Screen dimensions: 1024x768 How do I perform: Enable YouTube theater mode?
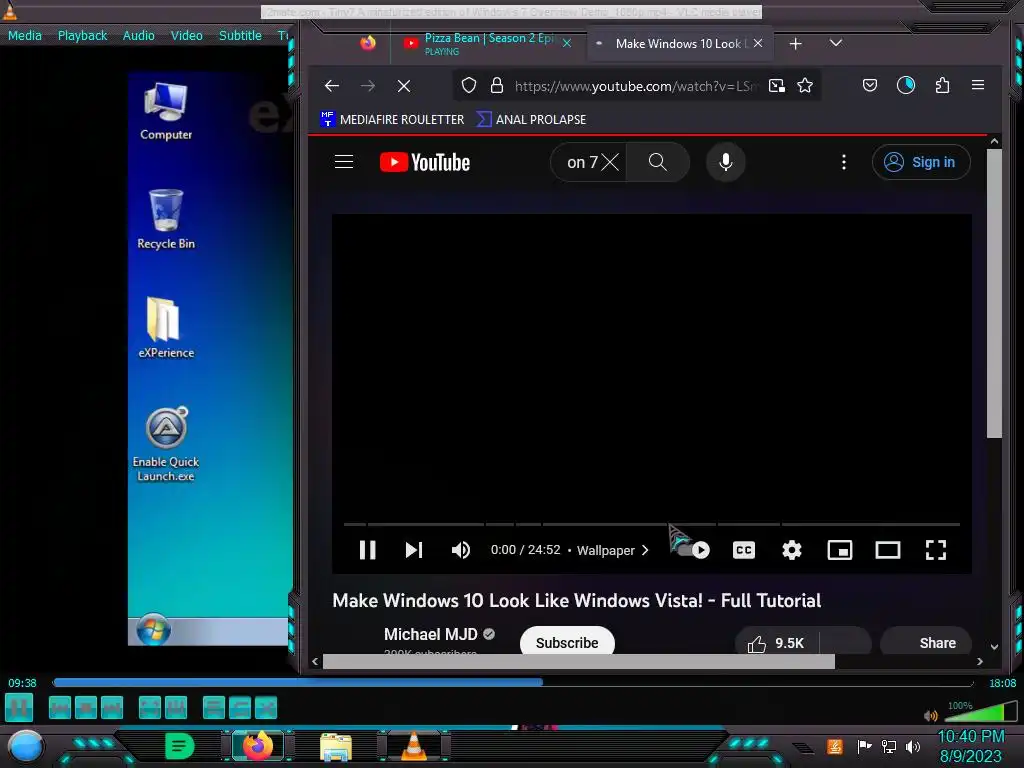click(888, 551)
